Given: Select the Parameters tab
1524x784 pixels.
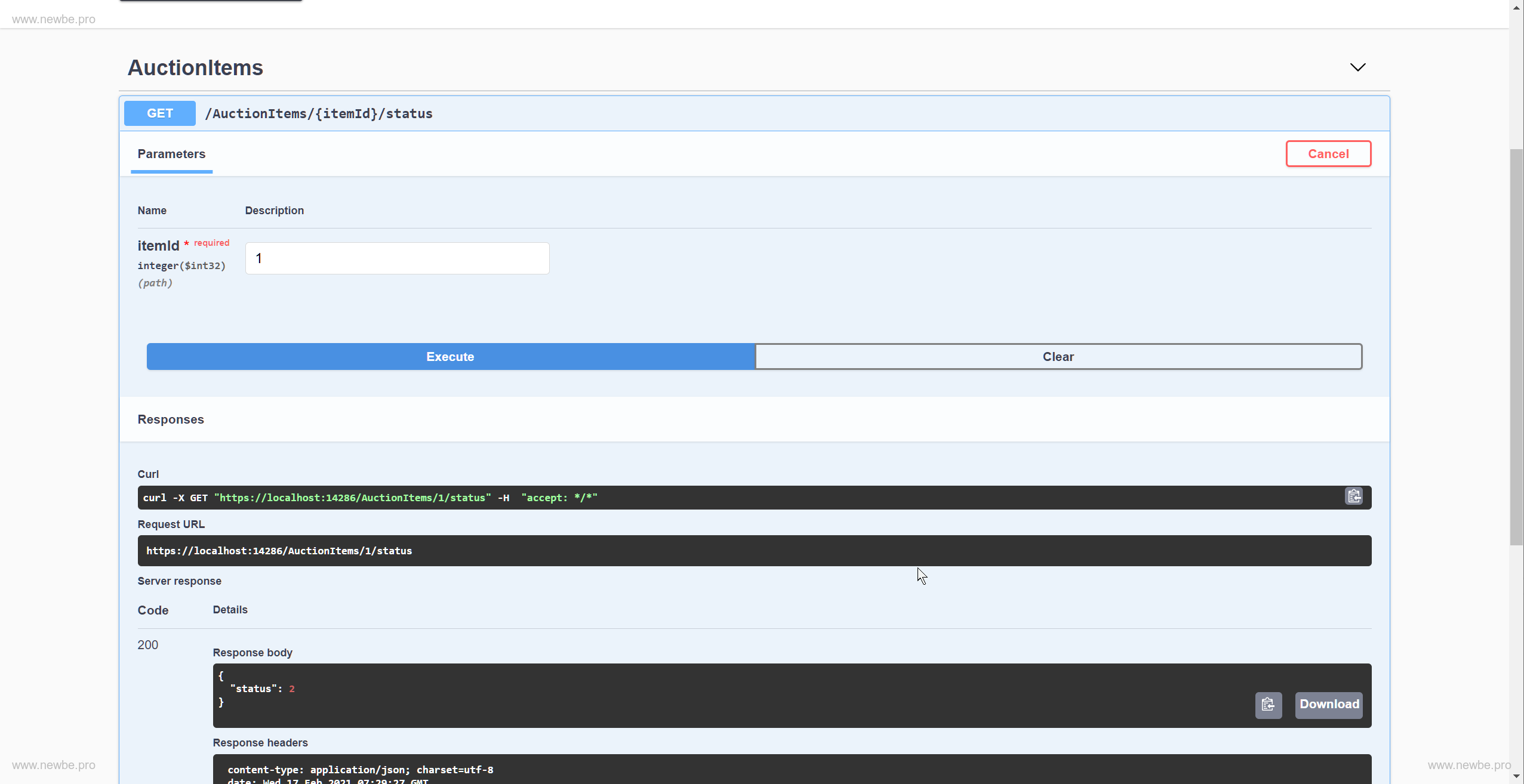Looking at the screenshot, I should click(x=171, y=153).
